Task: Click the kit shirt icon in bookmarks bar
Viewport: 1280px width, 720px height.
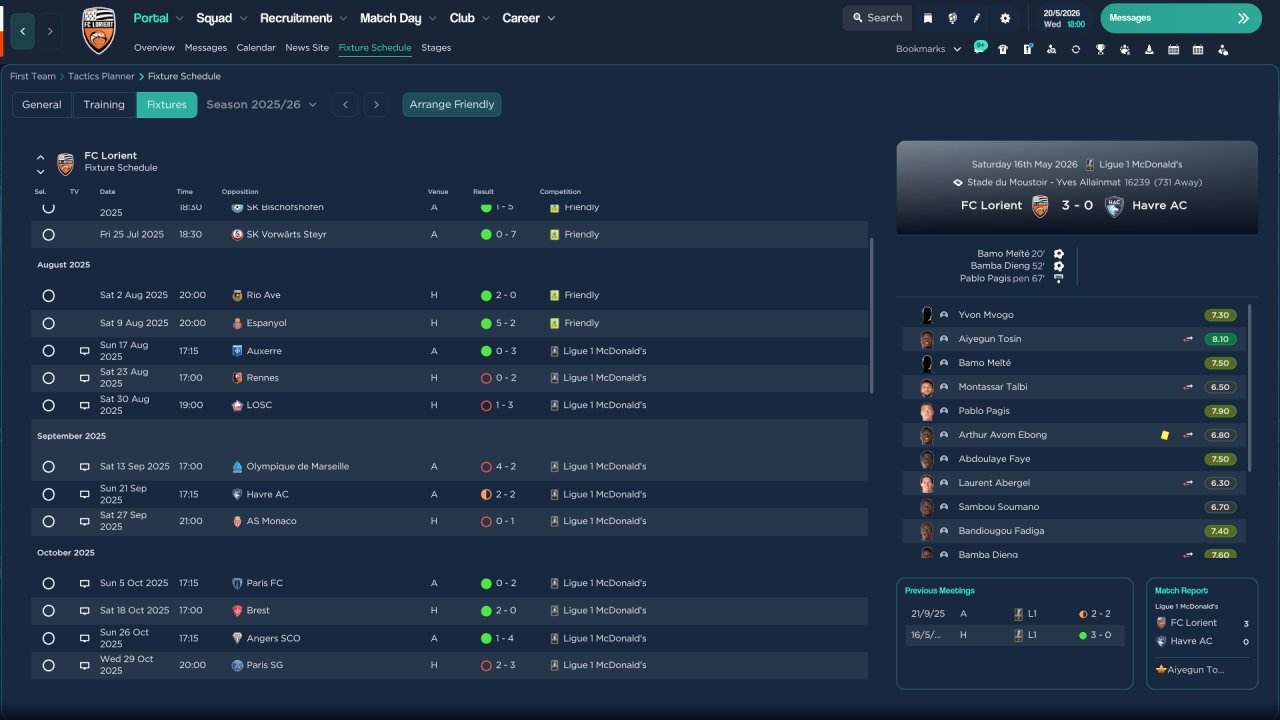Action: click(1003, 49)
